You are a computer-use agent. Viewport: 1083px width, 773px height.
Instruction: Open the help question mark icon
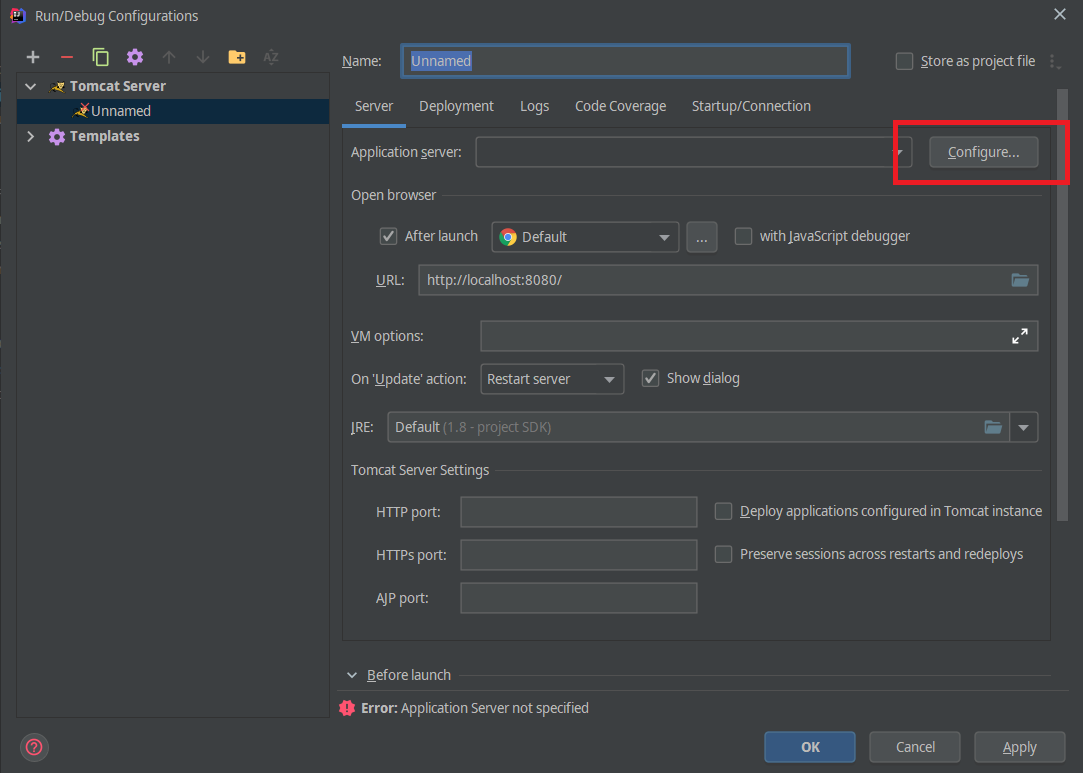coord(34,747)
